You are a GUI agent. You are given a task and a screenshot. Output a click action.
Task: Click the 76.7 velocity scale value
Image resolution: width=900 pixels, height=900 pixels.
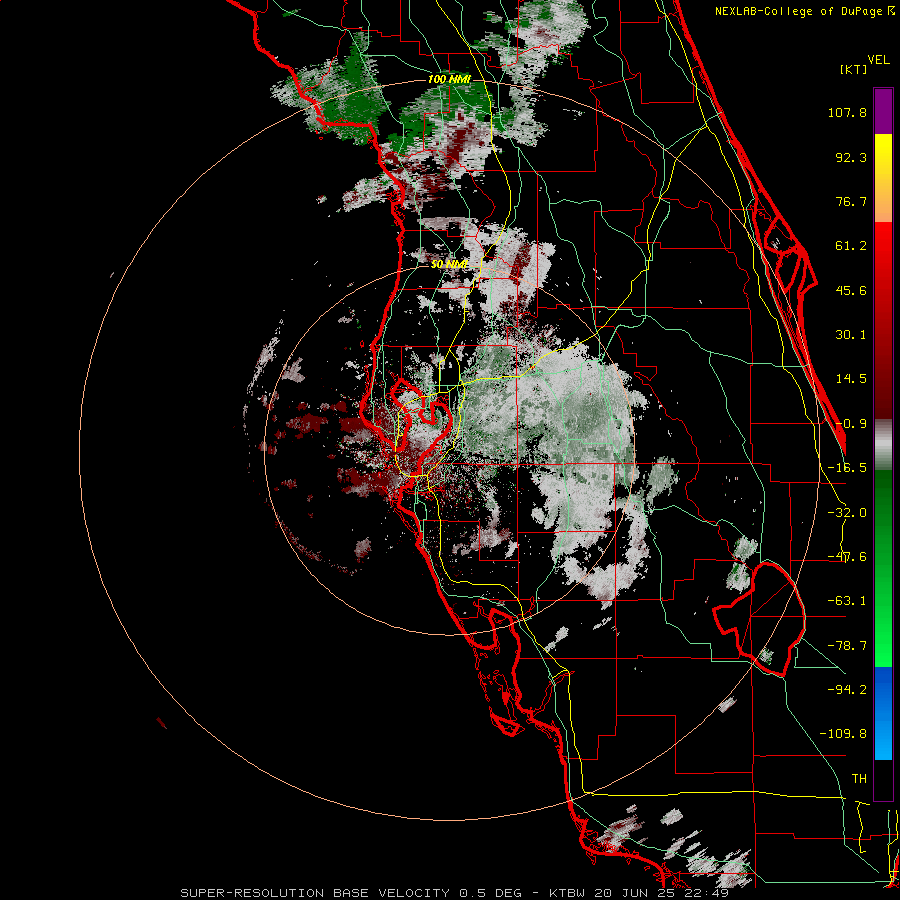(851, 201)
